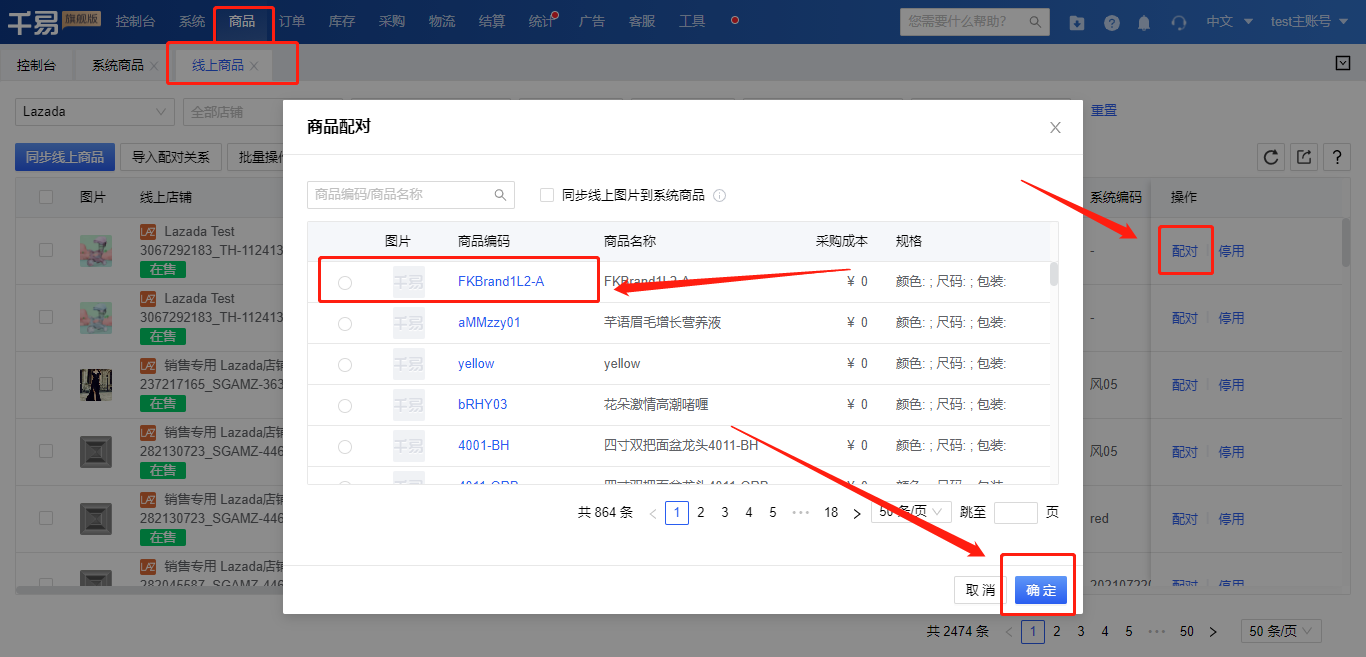Click the thumbnail of the yellow product row

[408, 364]
